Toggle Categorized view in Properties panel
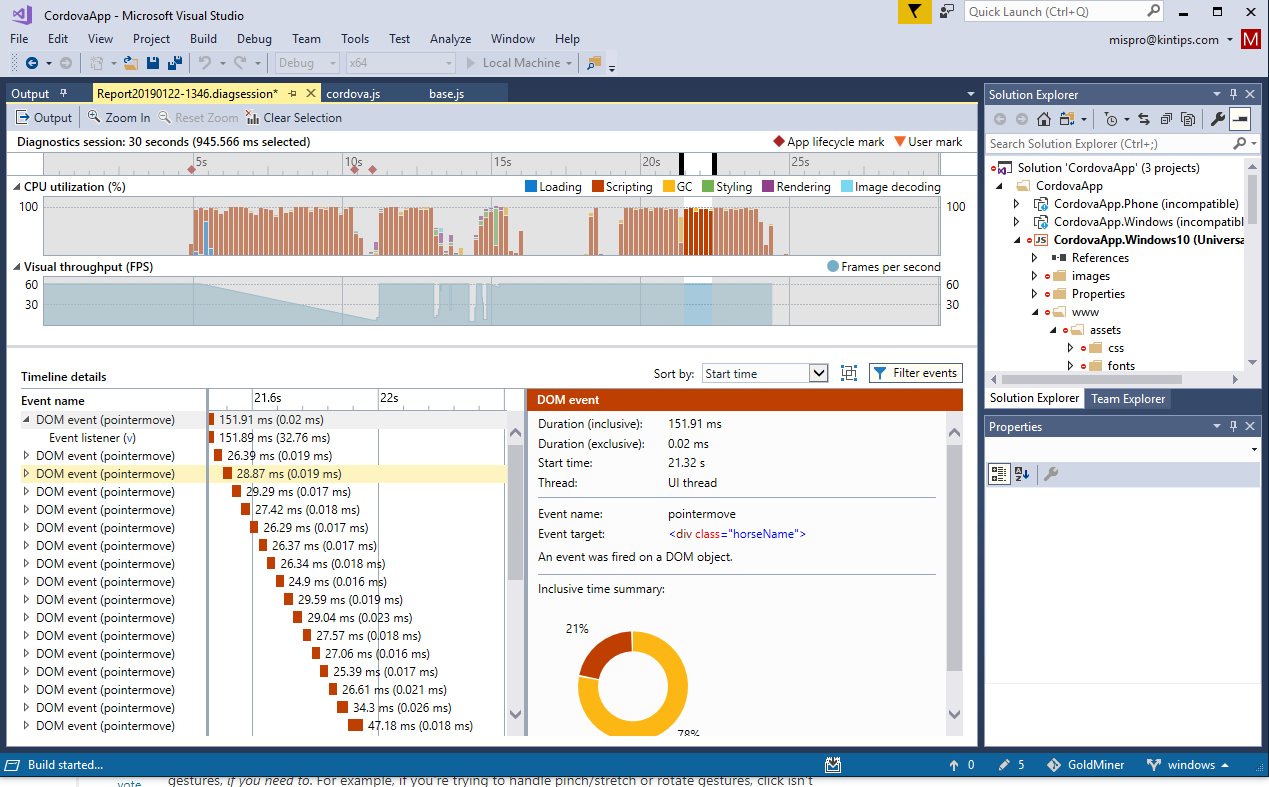The height and width of the screenshot is (787, 1269). pos(999,474)
